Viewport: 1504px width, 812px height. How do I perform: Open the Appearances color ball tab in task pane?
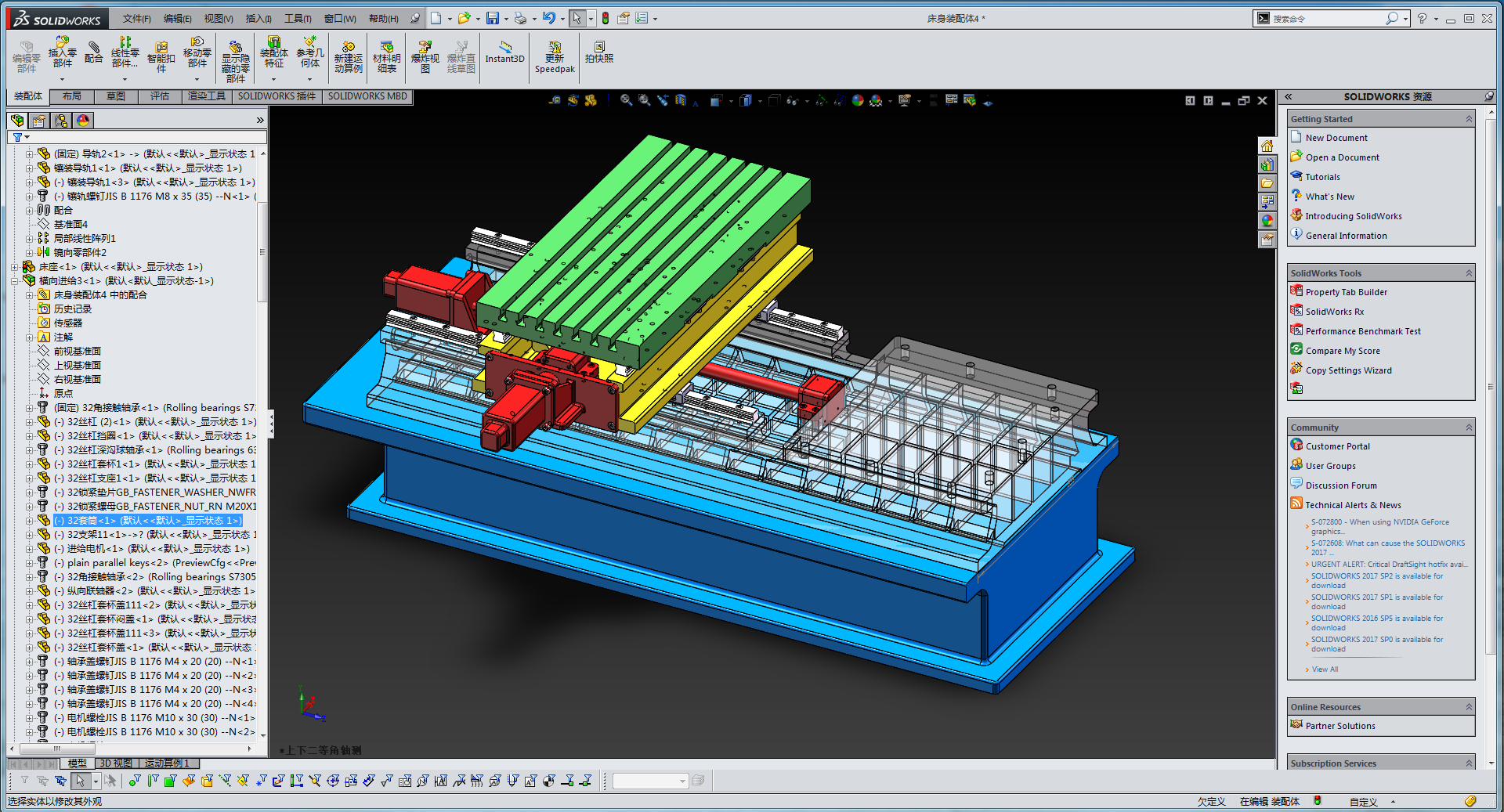click(x=1267, y=221)
